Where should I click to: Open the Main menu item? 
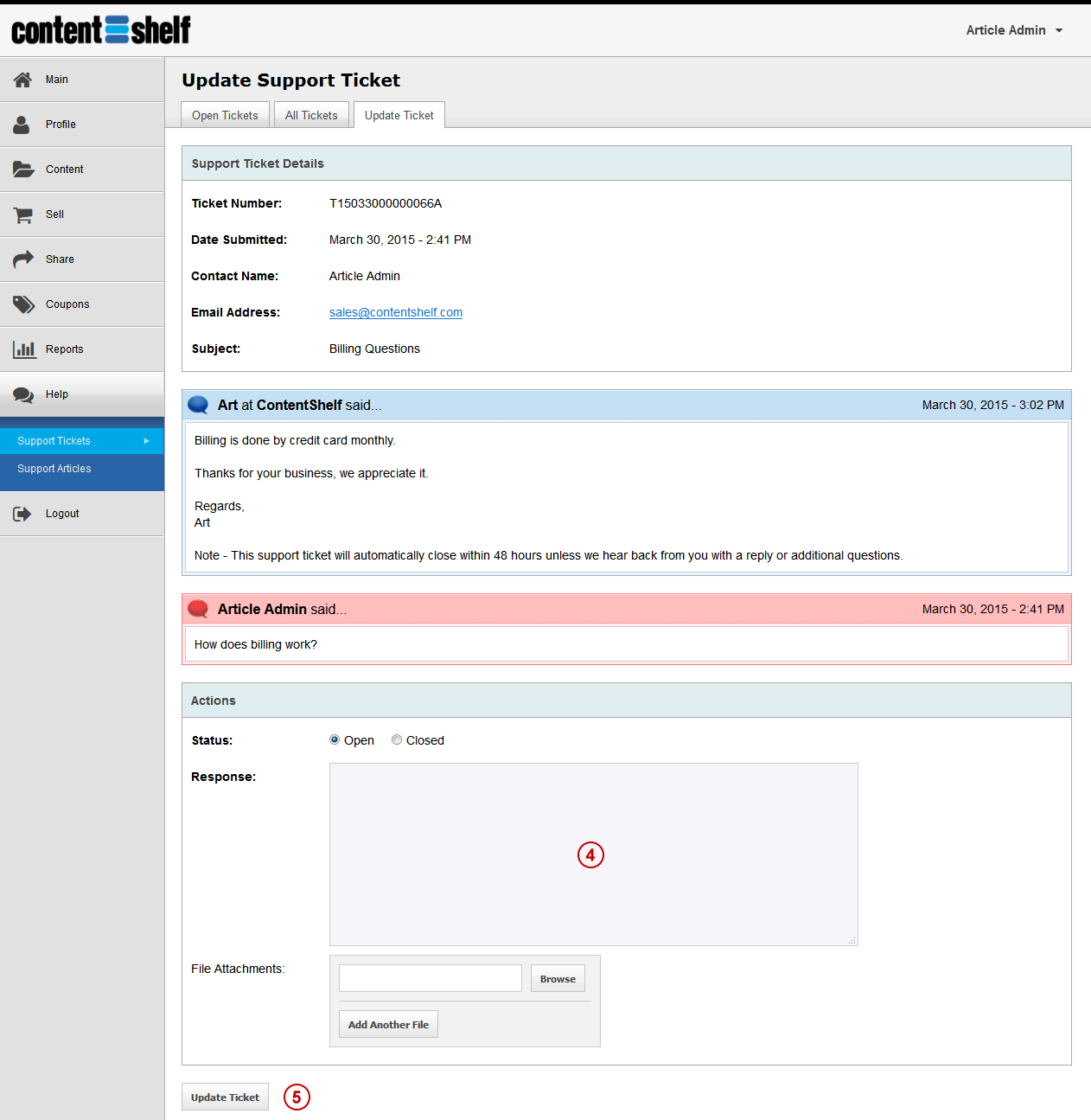point(82,80)
